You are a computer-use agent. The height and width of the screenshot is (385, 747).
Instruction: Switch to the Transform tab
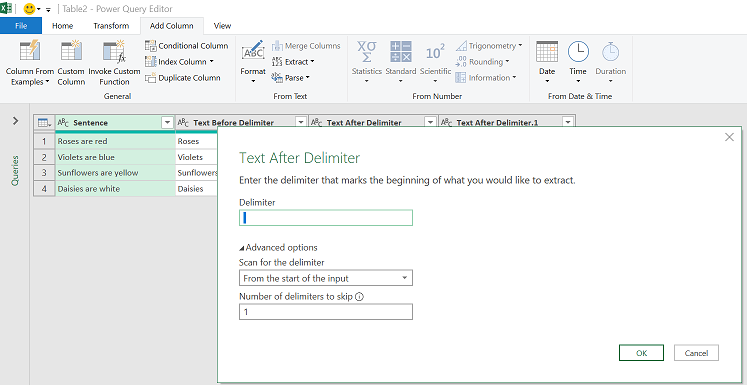pyautogui.click(x=111, y=26)
